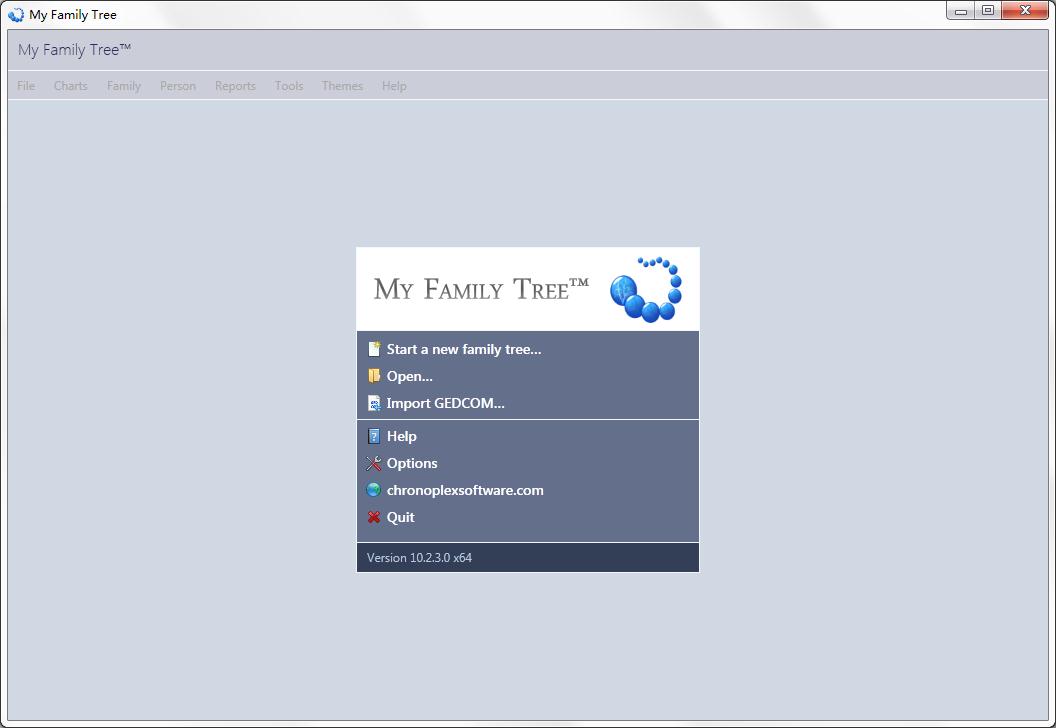1056x728 pixels.
Task: Click the red X Quit icon
Action: pos(374,517)
